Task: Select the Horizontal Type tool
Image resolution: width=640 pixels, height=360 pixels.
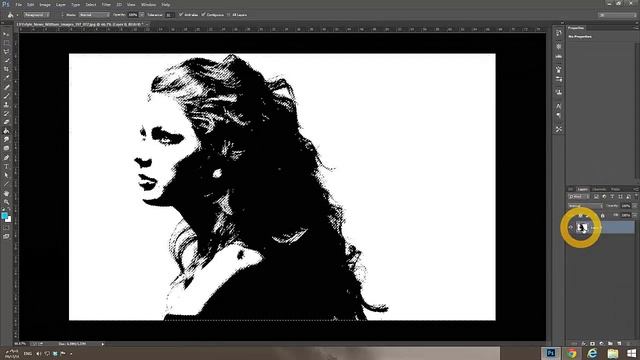Action: click(6, 167)
